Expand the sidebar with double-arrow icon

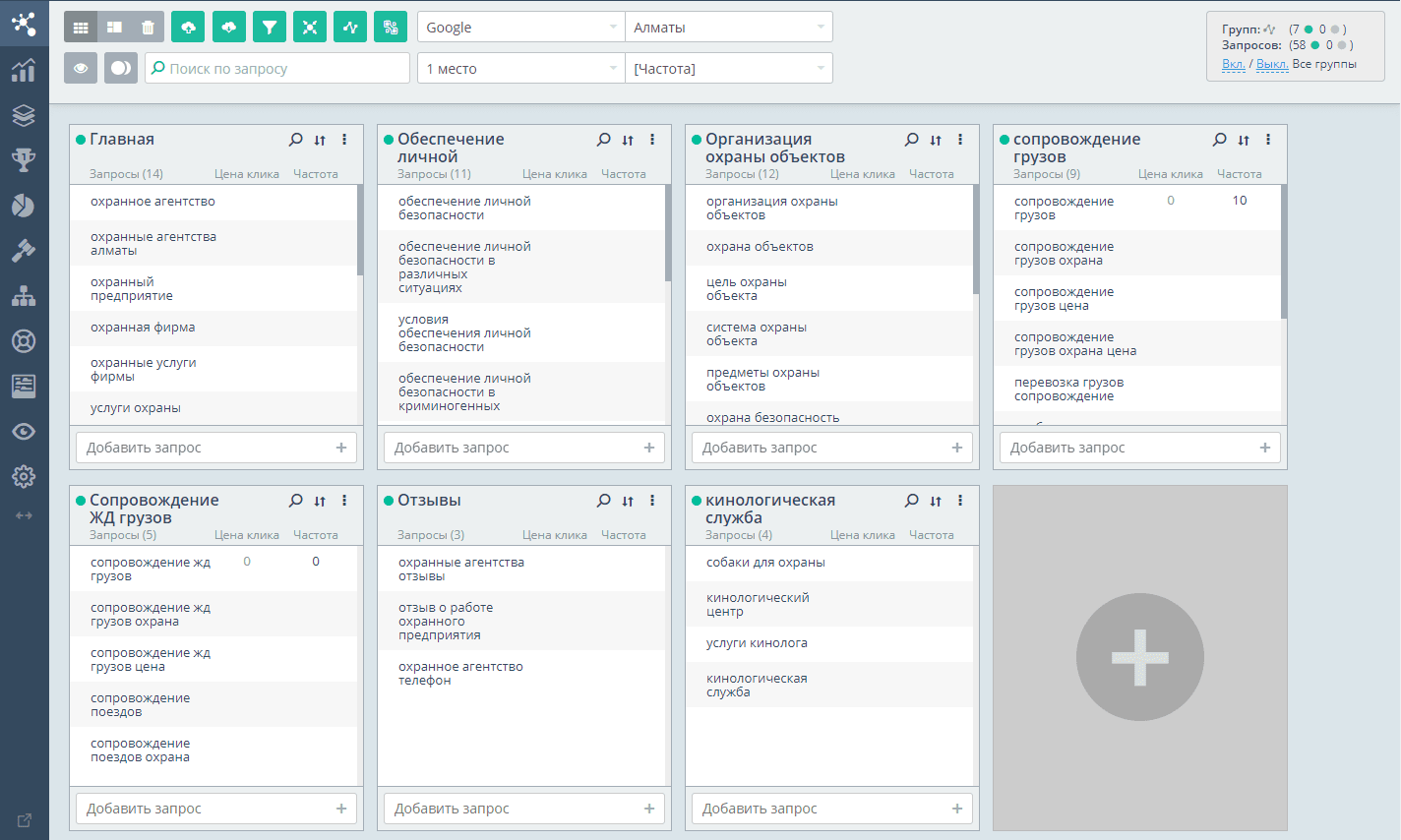(x=24, y=515)
